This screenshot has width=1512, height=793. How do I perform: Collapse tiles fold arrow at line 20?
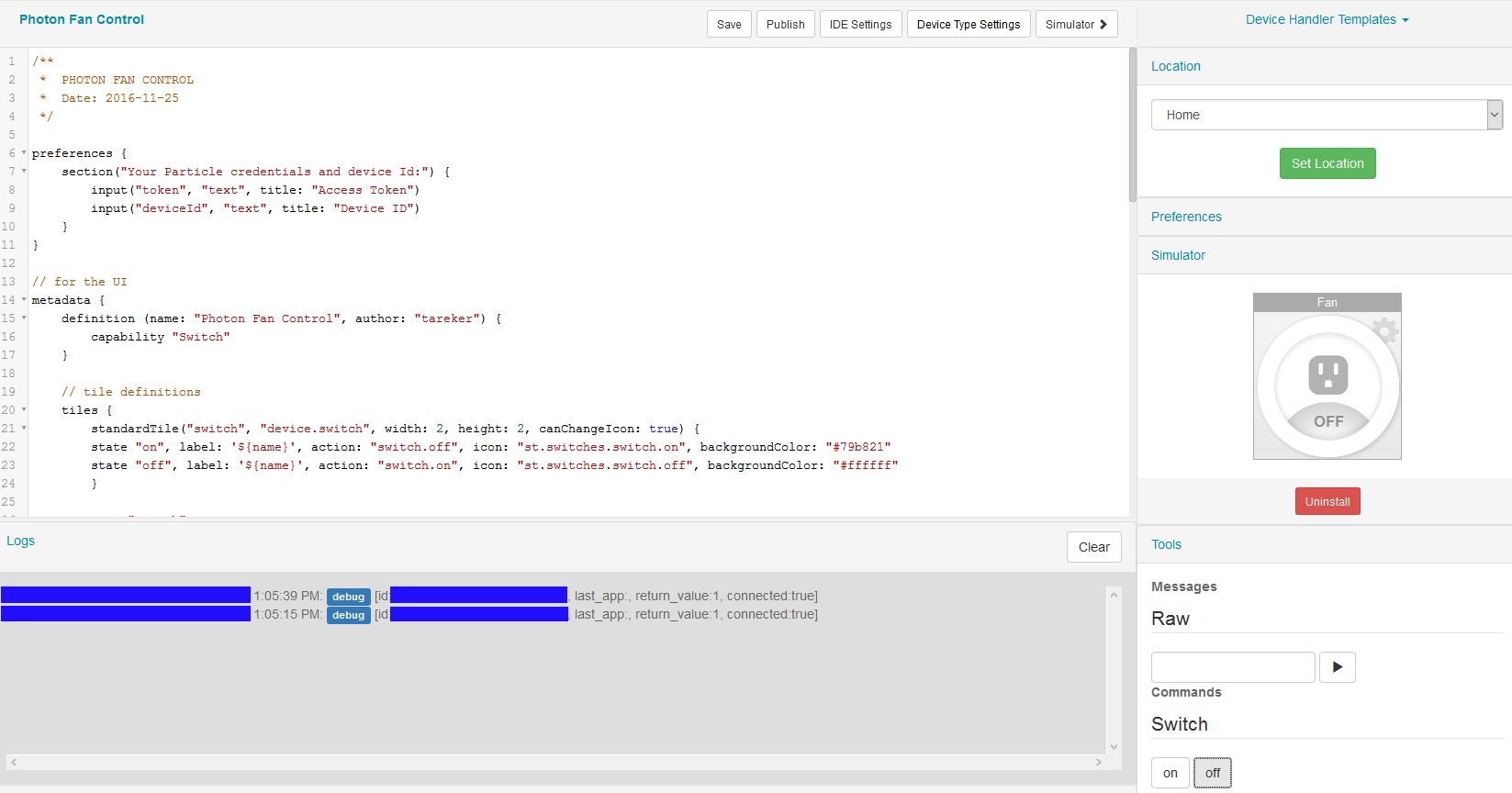[x=24, y=410]
